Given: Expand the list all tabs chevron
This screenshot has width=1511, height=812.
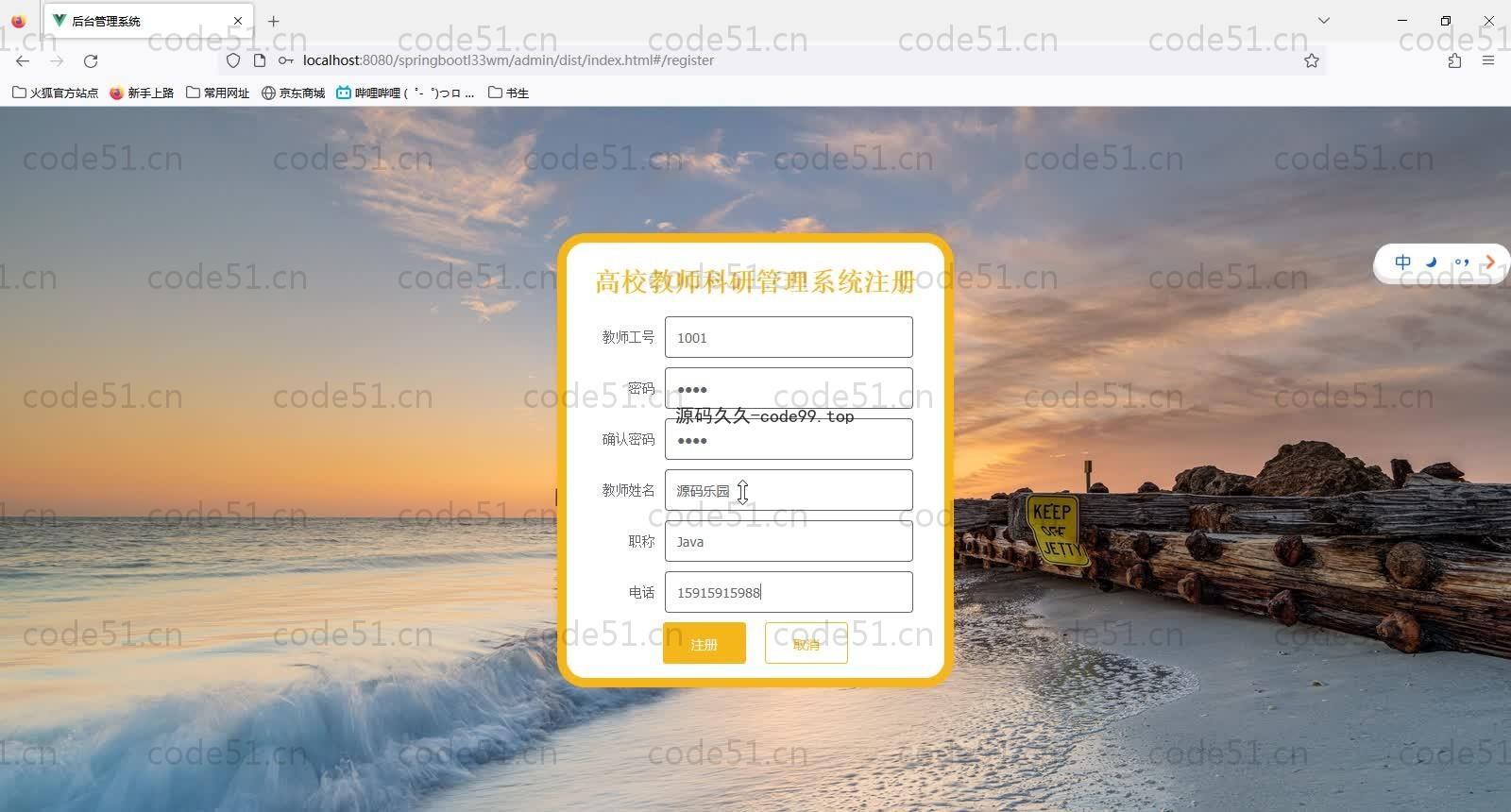Looking at the screenshot, I should click(x=1324, y=21).
